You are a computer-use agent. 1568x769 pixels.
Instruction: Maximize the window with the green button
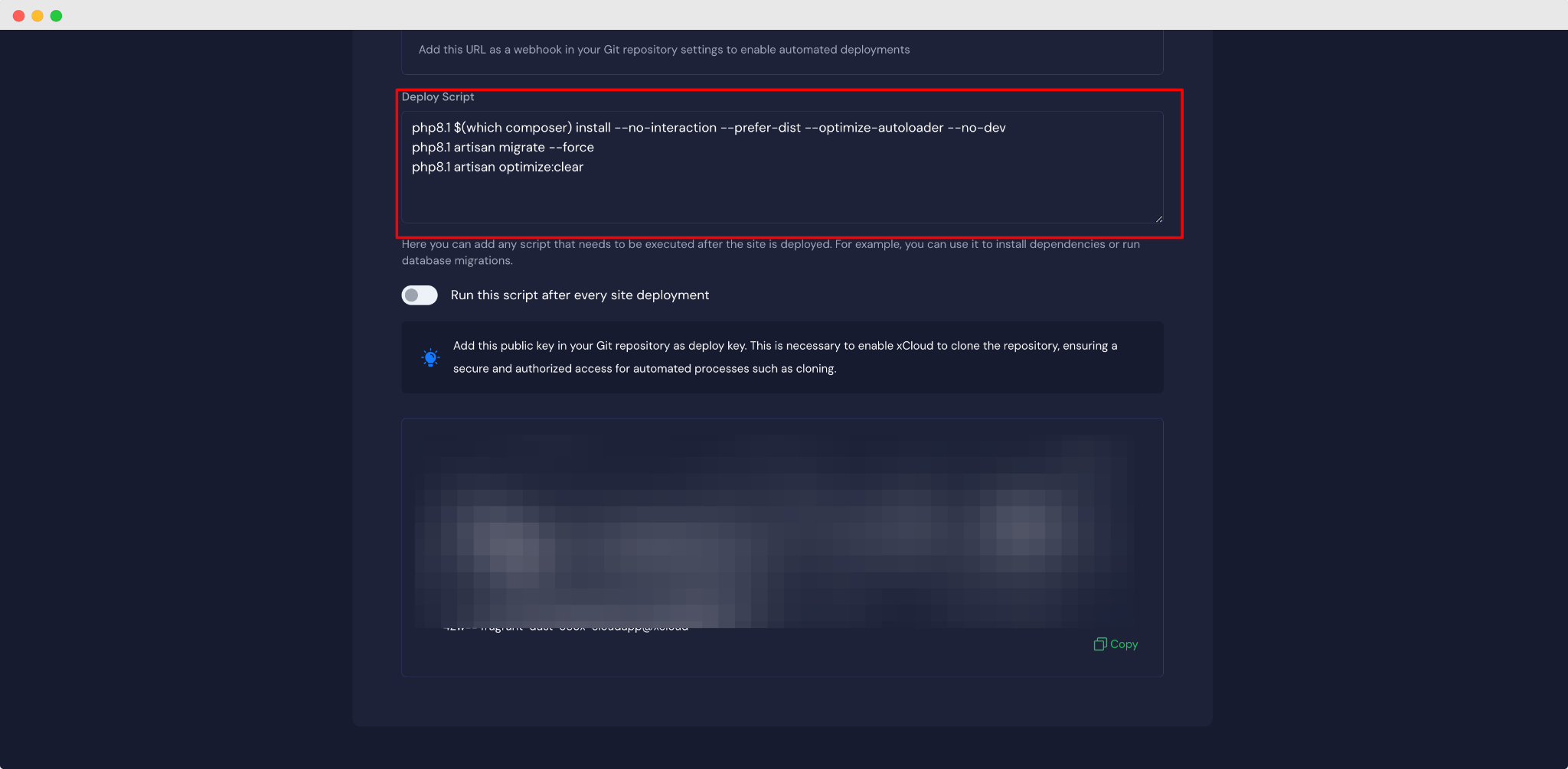(x=56, y=15)
